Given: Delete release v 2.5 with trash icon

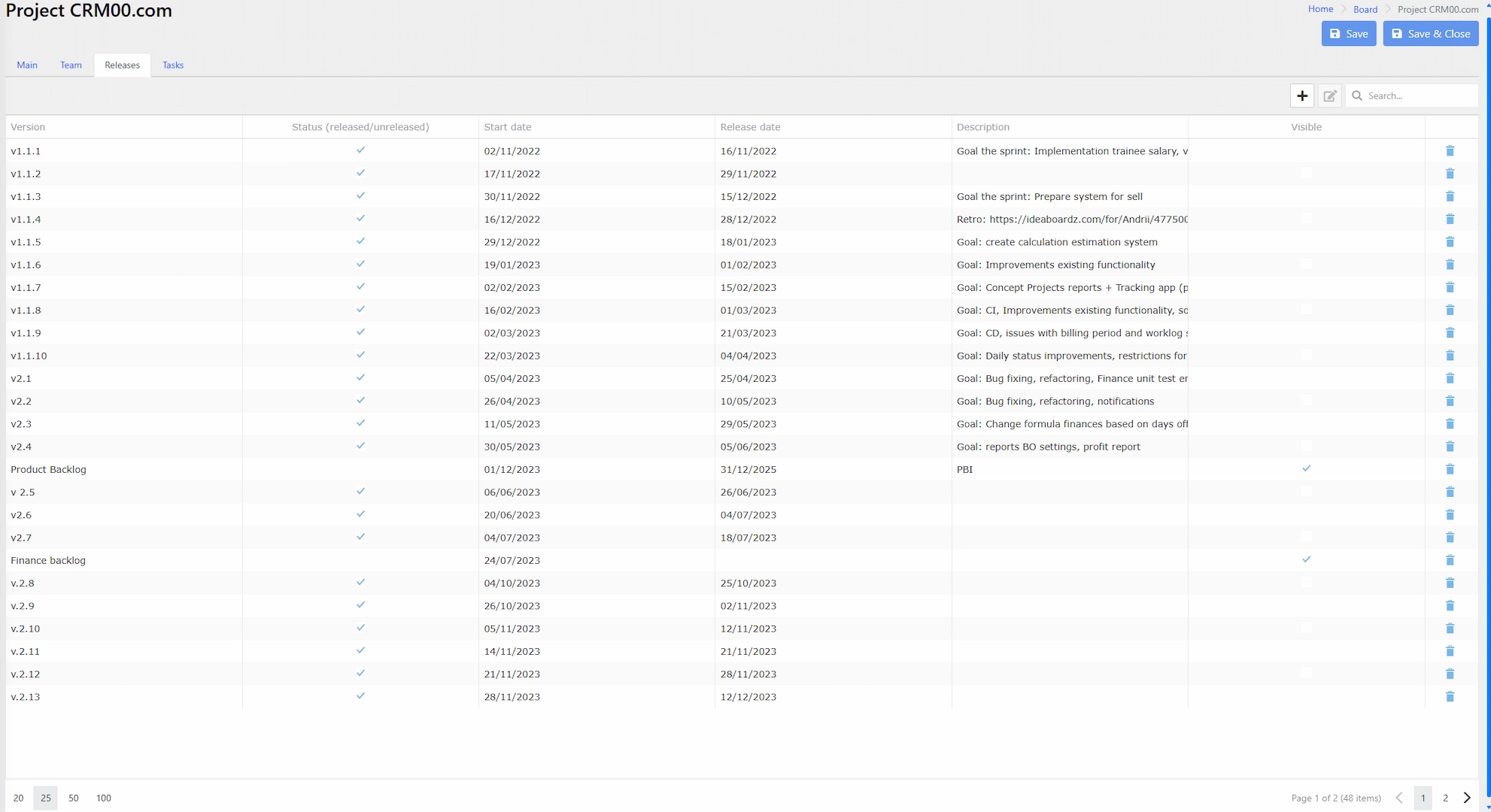Looking at the screenshot, I should point(1450,492).
